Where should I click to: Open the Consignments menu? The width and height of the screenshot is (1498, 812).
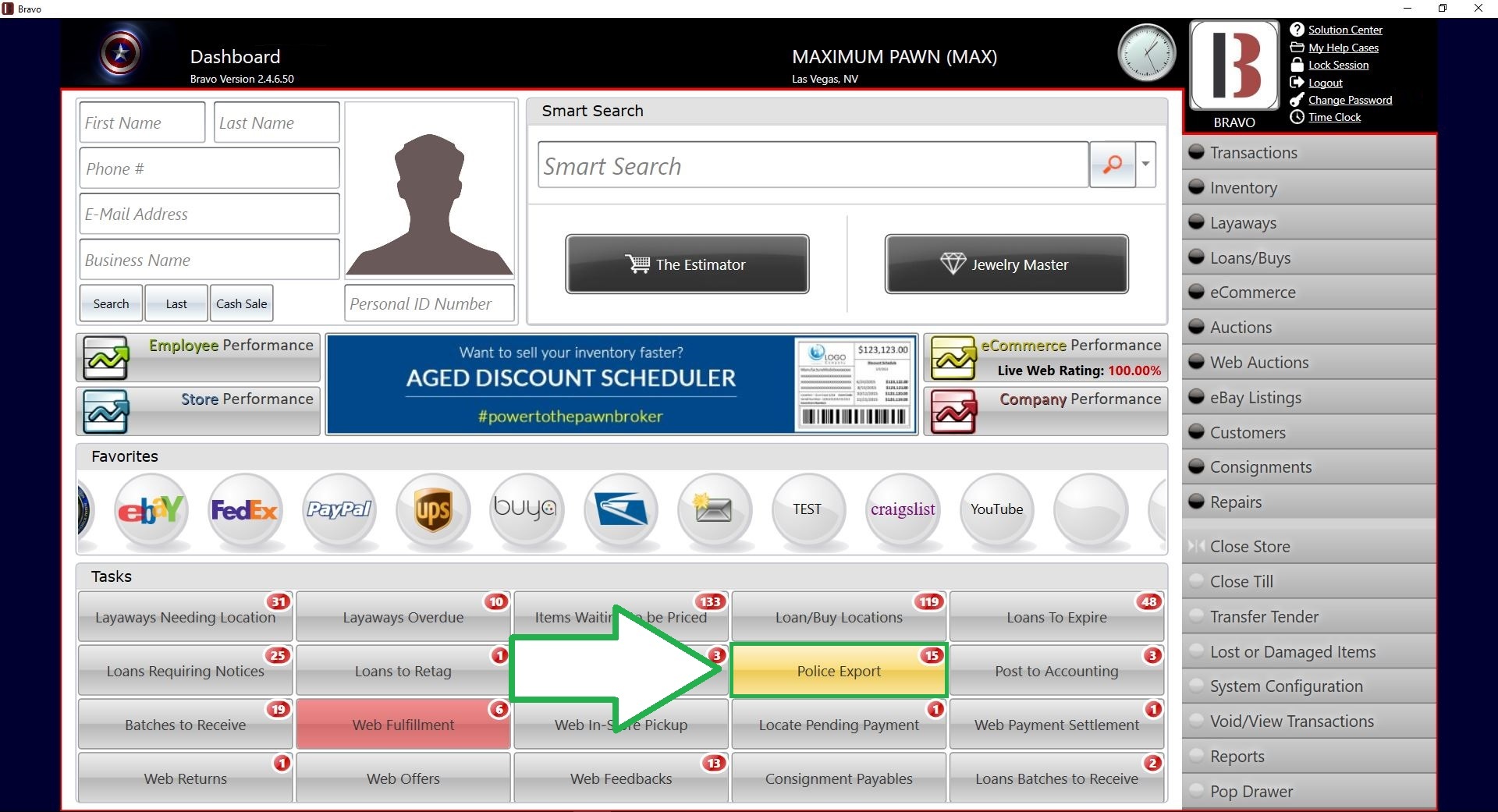coord(1309,467)
